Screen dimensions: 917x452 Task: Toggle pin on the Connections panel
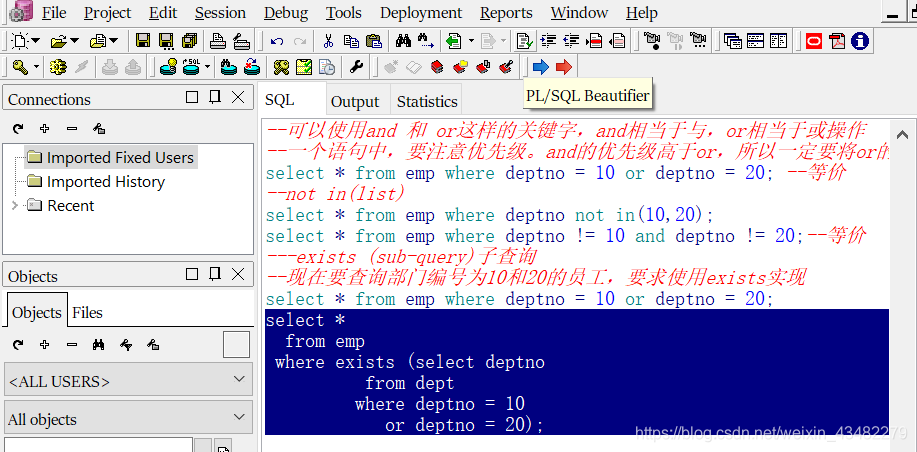coord(215,97)
